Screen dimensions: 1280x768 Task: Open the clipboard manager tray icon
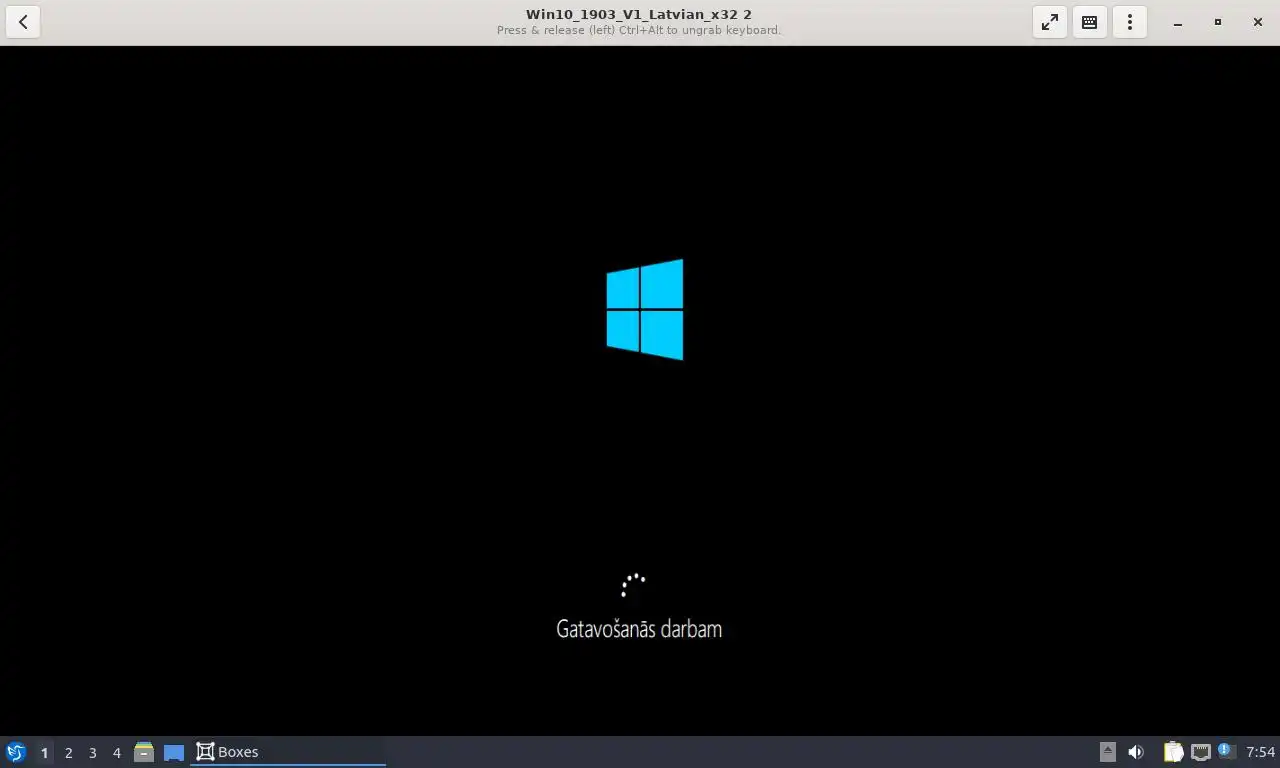coord(1173,752)
